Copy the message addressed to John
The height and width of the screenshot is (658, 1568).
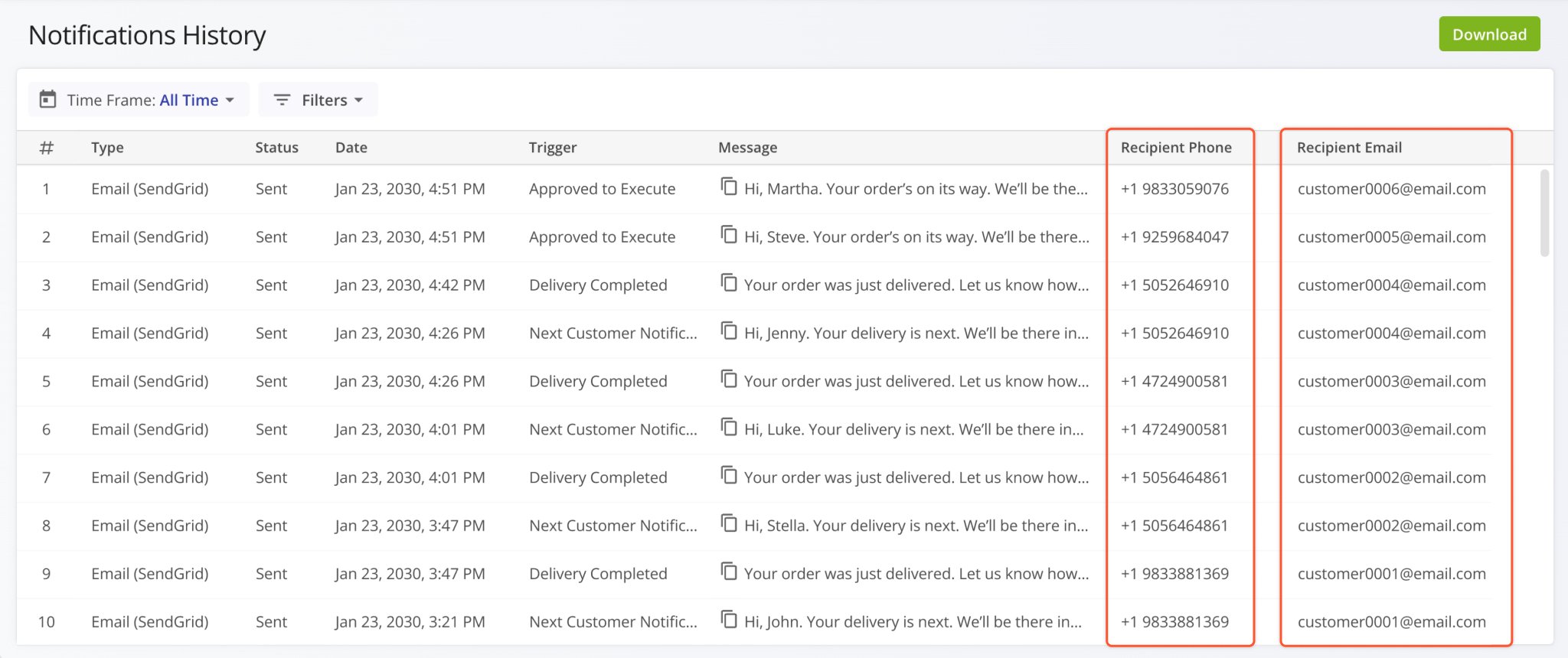click(x=729, y=620)
